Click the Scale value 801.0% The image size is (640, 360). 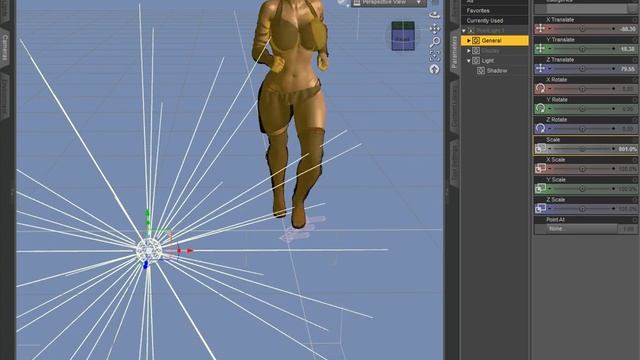pyautogui.click(x=627, y=149)
